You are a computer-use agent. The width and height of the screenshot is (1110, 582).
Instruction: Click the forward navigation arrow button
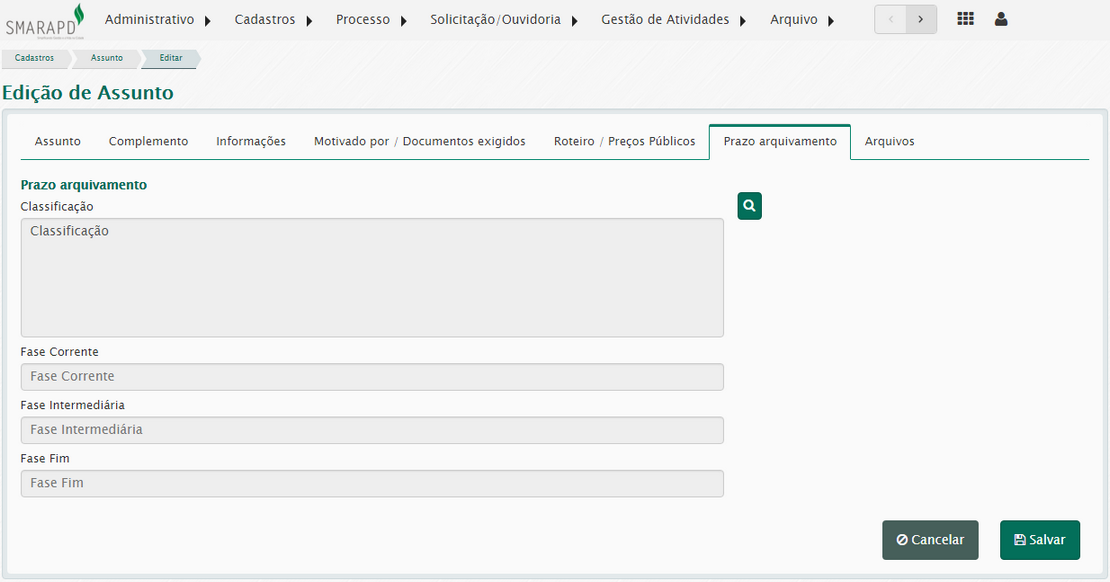pyautogui.click(x=921, y=19)
